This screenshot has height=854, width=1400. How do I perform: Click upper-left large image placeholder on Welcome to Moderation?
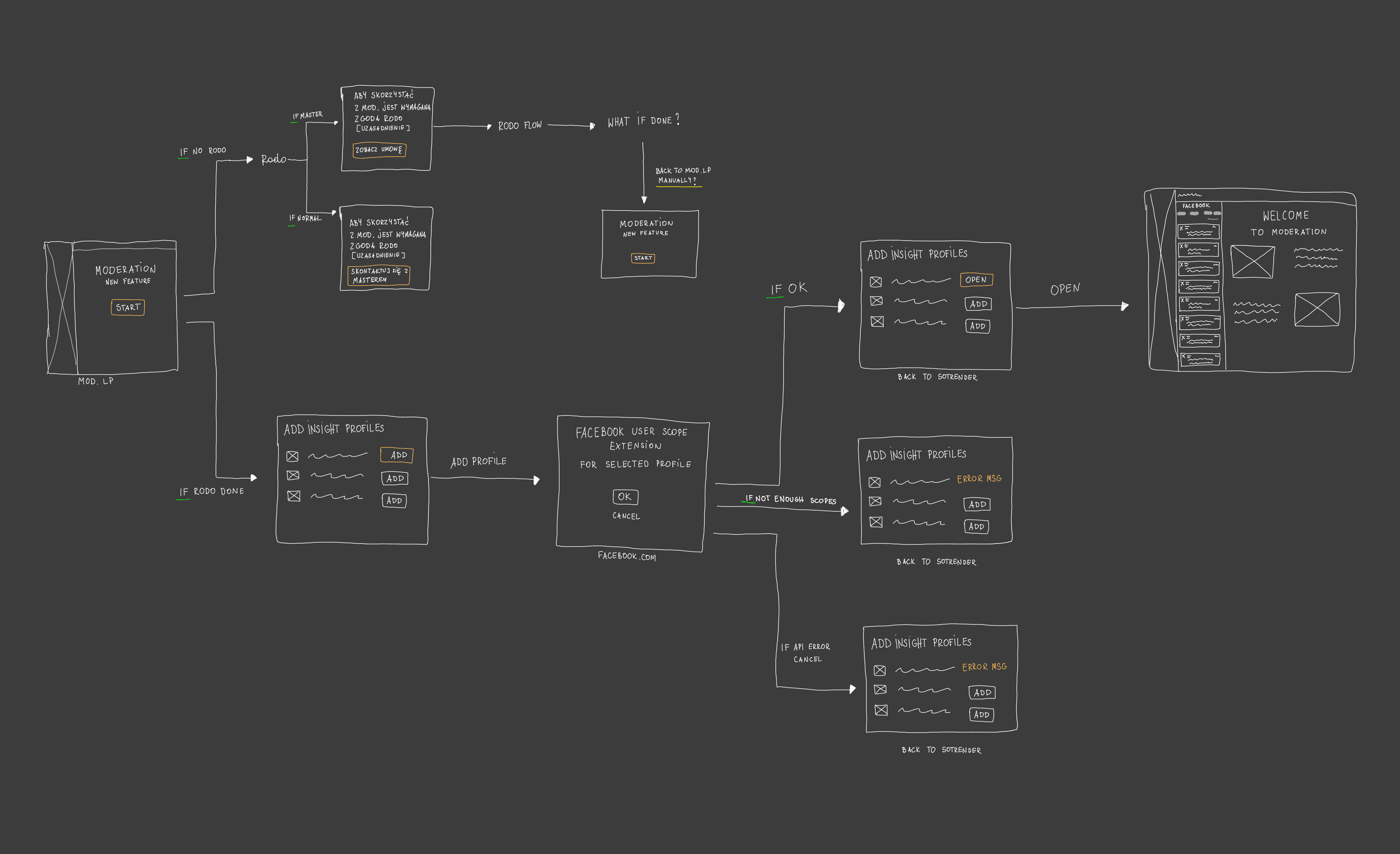coord(1252,262)
